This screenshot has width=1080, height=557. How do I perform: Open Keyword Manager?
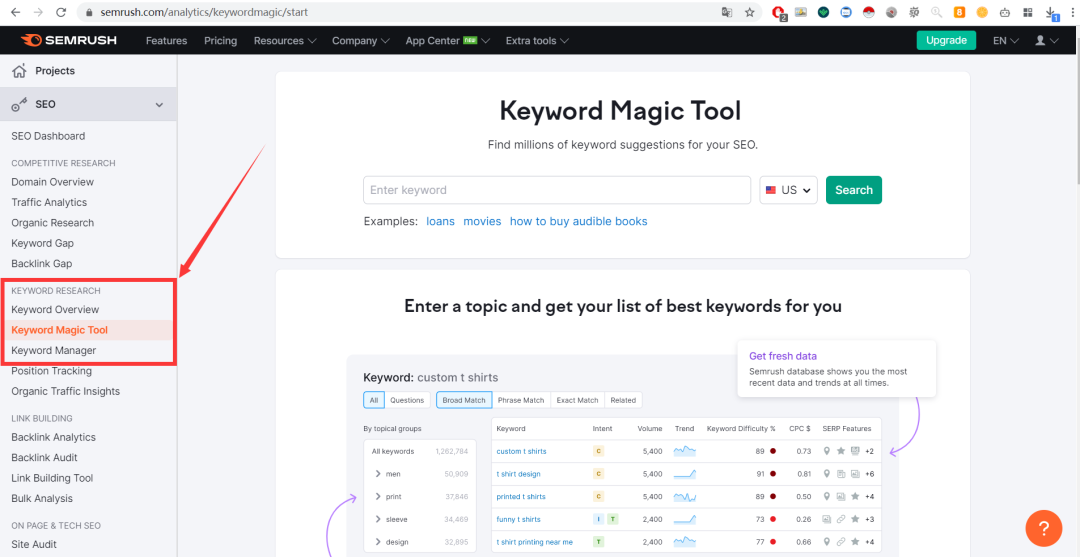point(54,350)
